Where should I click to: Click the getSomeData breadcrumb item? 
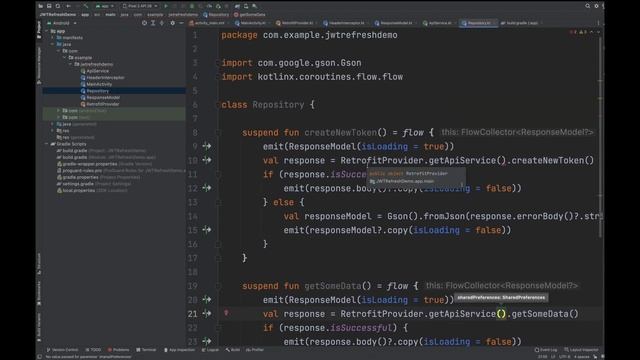pos(249,15)
